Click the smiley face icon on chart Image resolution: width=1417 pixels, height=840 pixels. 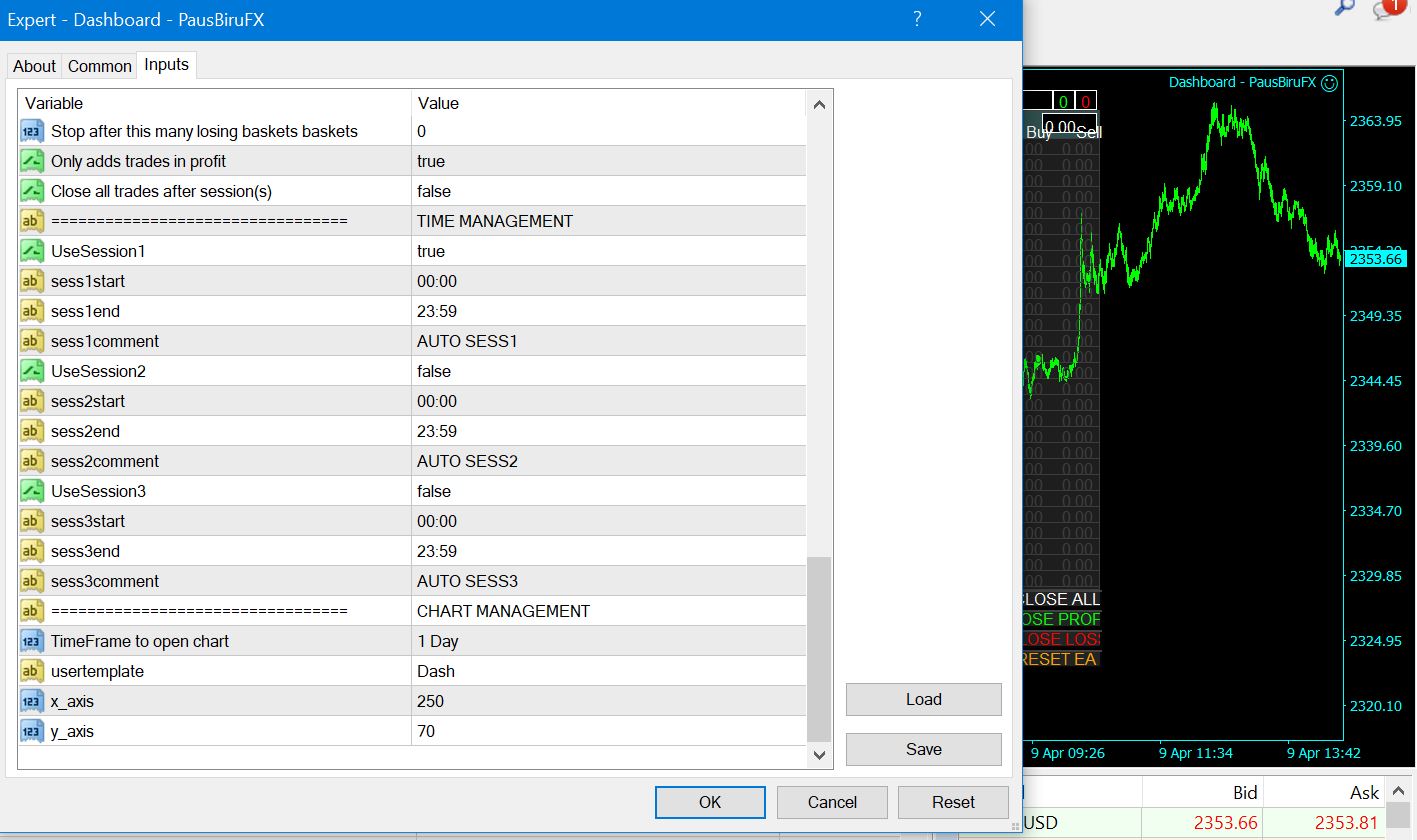tap(1329, 83)
